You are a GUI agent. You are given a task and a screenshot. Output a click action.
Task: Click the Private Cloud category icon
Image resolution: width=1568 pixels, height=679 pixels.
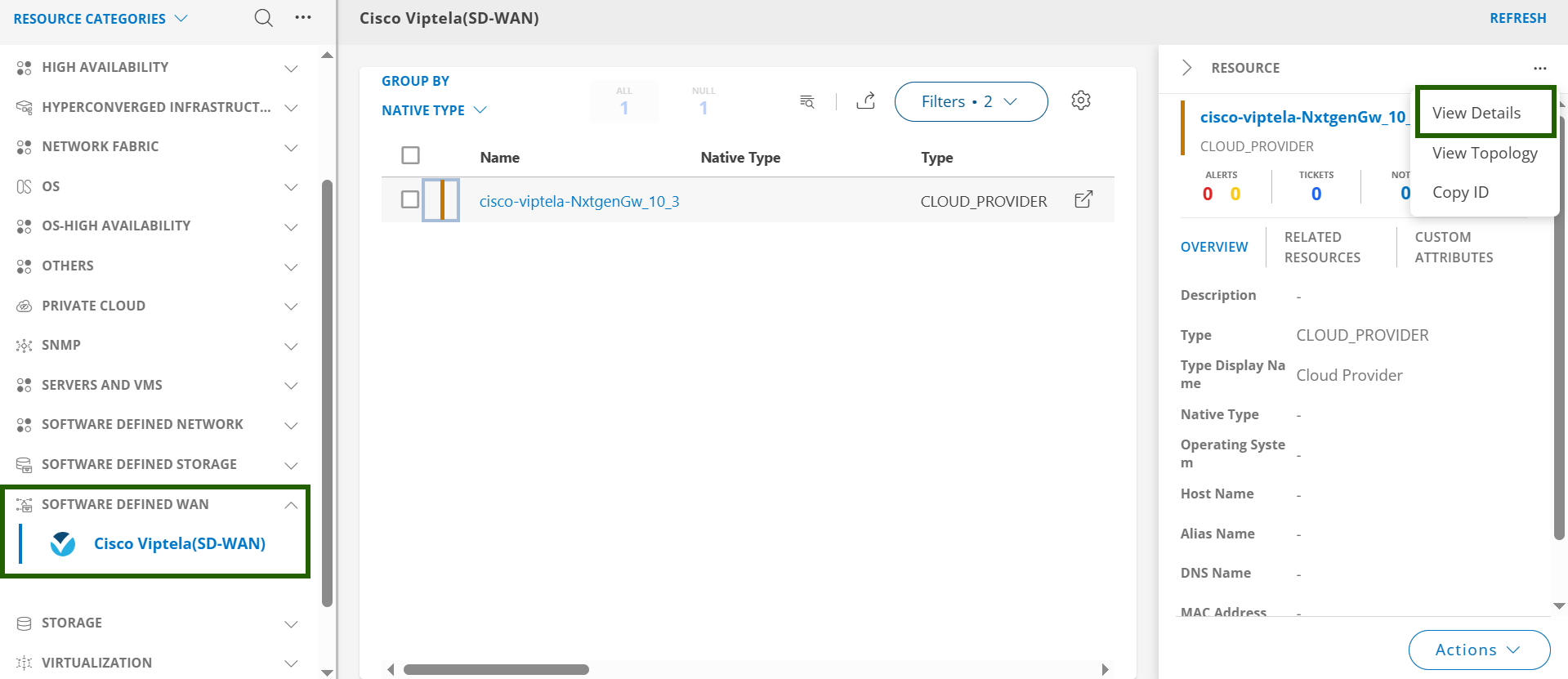click(25, 306)
